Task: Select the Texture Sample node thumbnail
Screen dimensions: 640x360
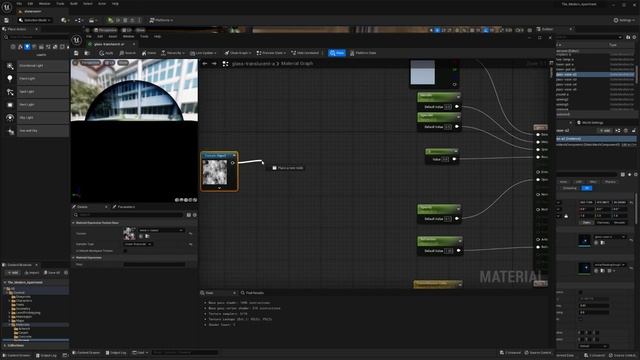Action: click(x=215, y=172)
